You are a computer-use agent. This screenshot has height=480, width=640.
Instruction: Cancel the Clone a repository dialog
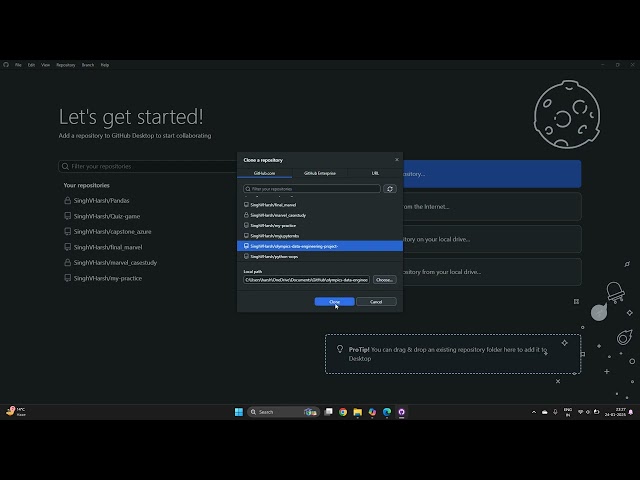point(376,302)
